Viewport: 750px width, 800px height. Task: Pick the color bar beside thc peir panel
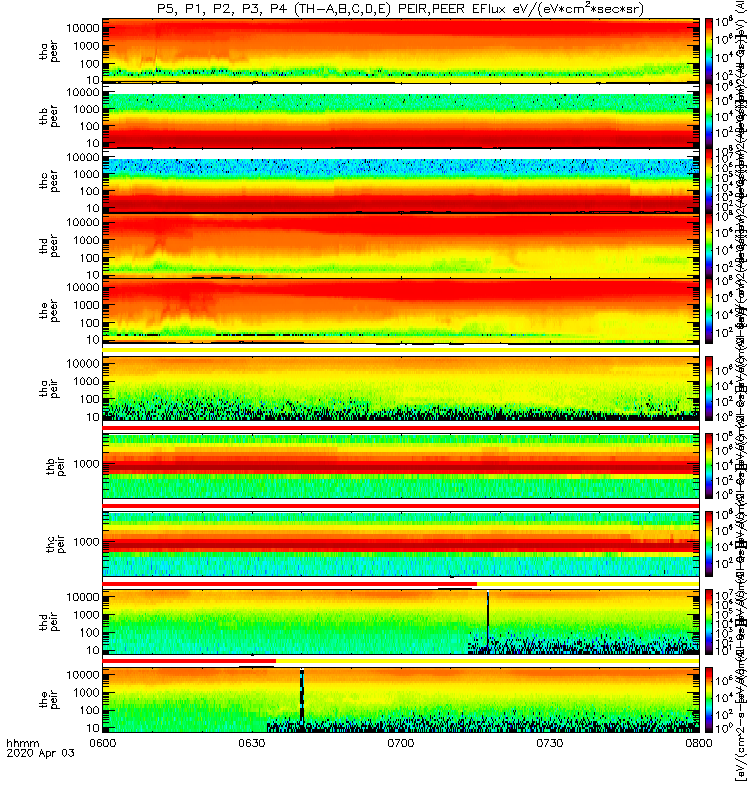[x=709, y=544]
